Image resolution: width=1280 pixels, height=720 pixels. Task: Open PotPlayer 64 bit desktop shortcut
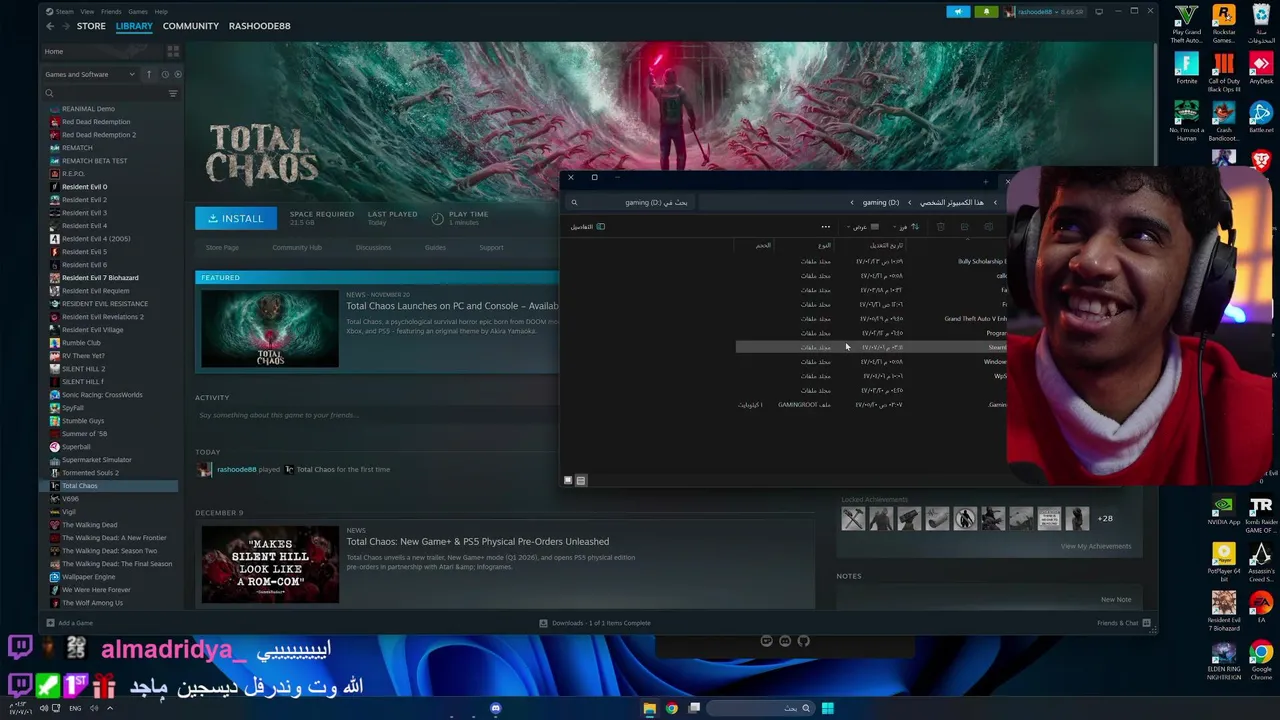1223,562
